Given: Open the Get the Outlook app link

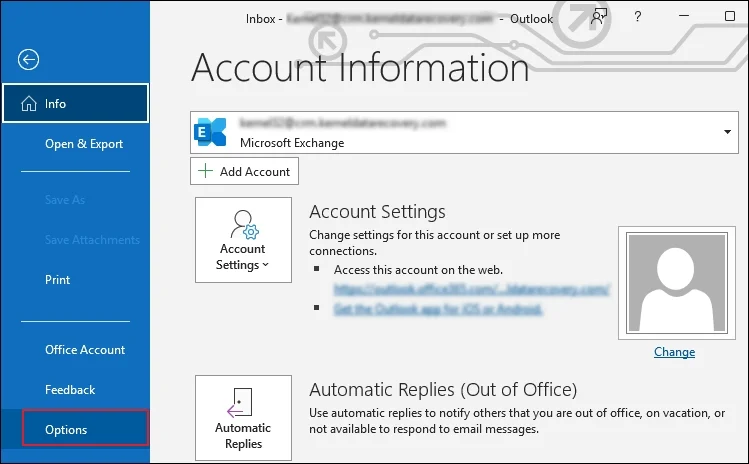Looking at the screenshot, I should [438, 309].
